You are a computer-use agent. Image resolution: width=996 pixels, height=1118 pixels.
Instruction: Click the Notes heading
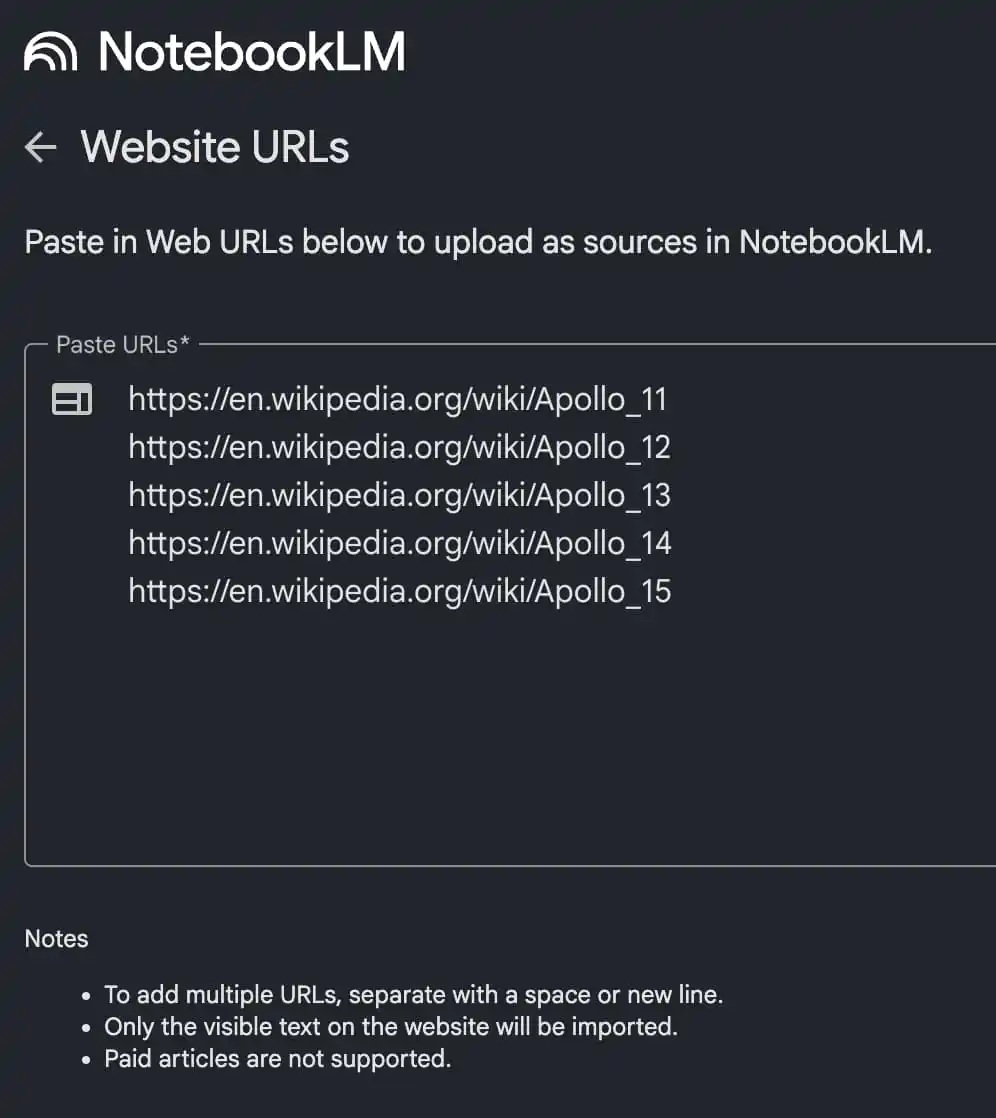point(56,939)
